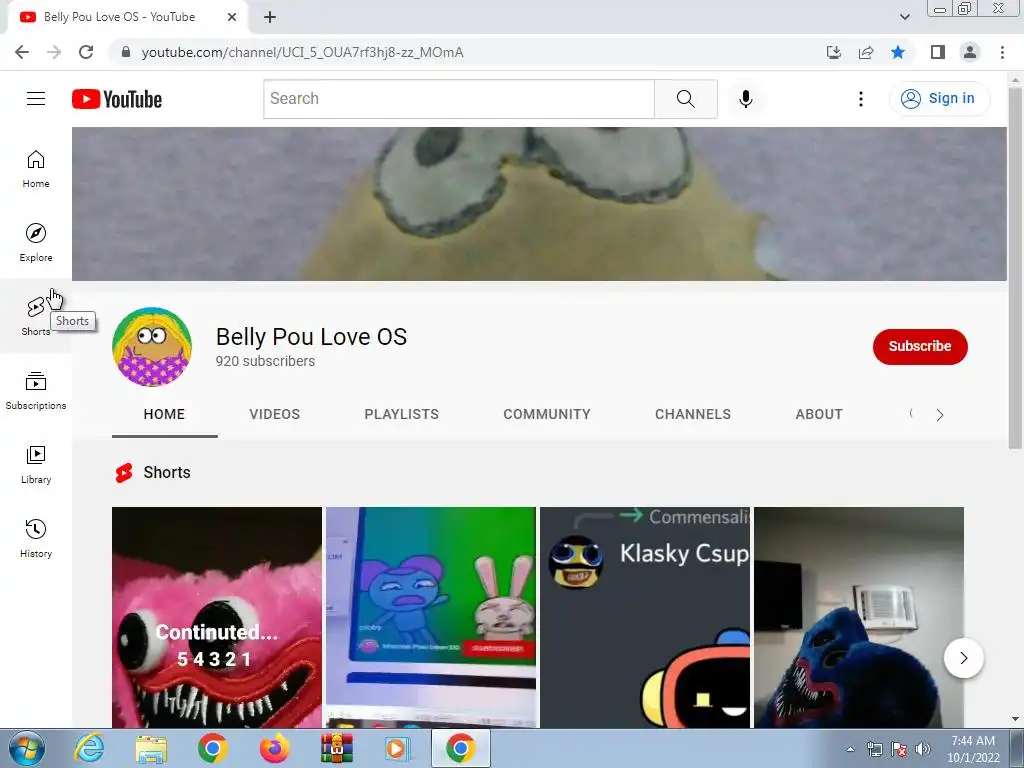
Task: Open Shorts in the sidebar
Action: (x=36, y=317)
